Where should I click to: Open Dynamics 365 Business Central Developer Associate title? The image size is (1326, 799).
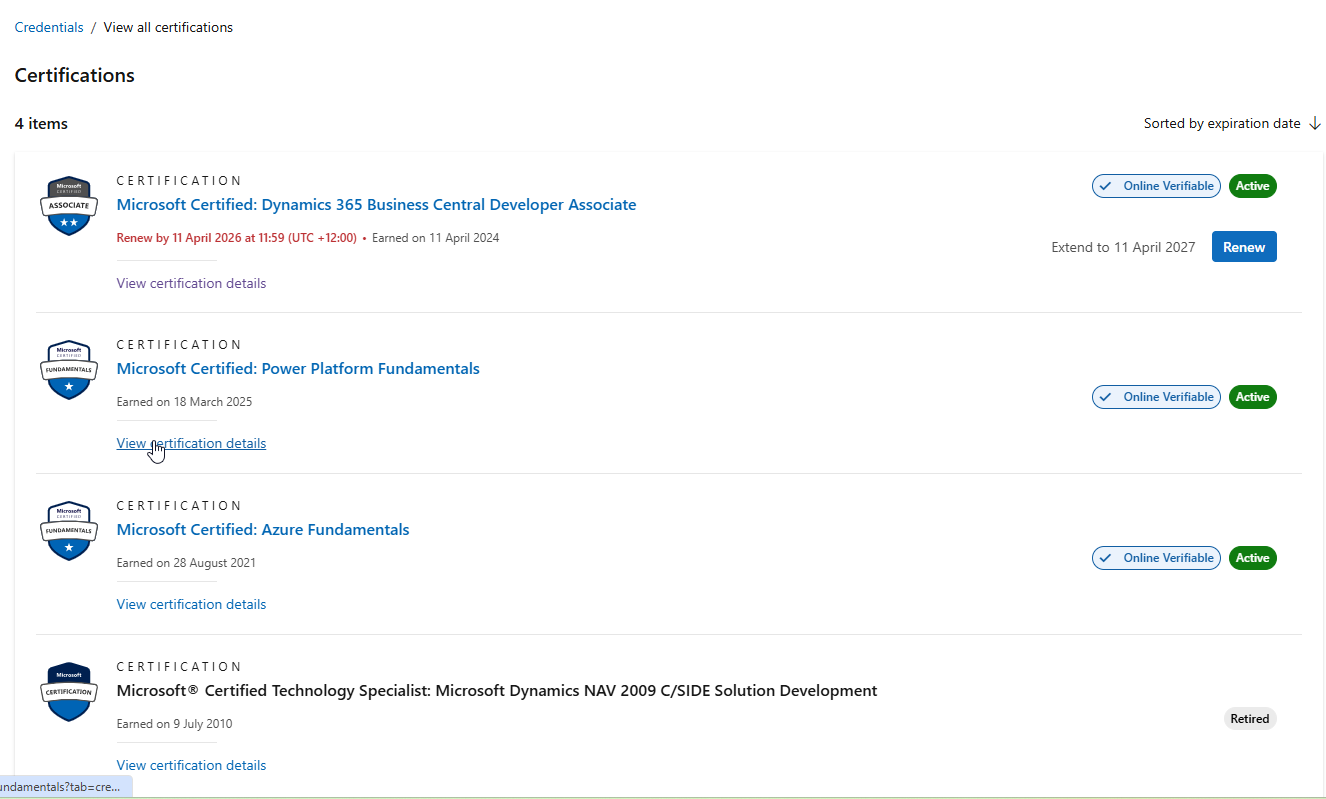pos(376,205)
